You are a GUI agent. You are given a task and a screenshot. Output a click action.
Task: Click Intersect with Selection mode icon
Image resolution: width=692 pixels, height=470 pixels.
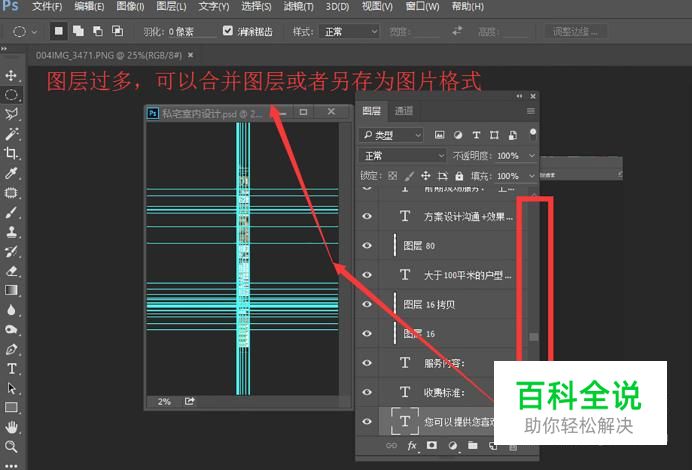[x=117, y=31]
